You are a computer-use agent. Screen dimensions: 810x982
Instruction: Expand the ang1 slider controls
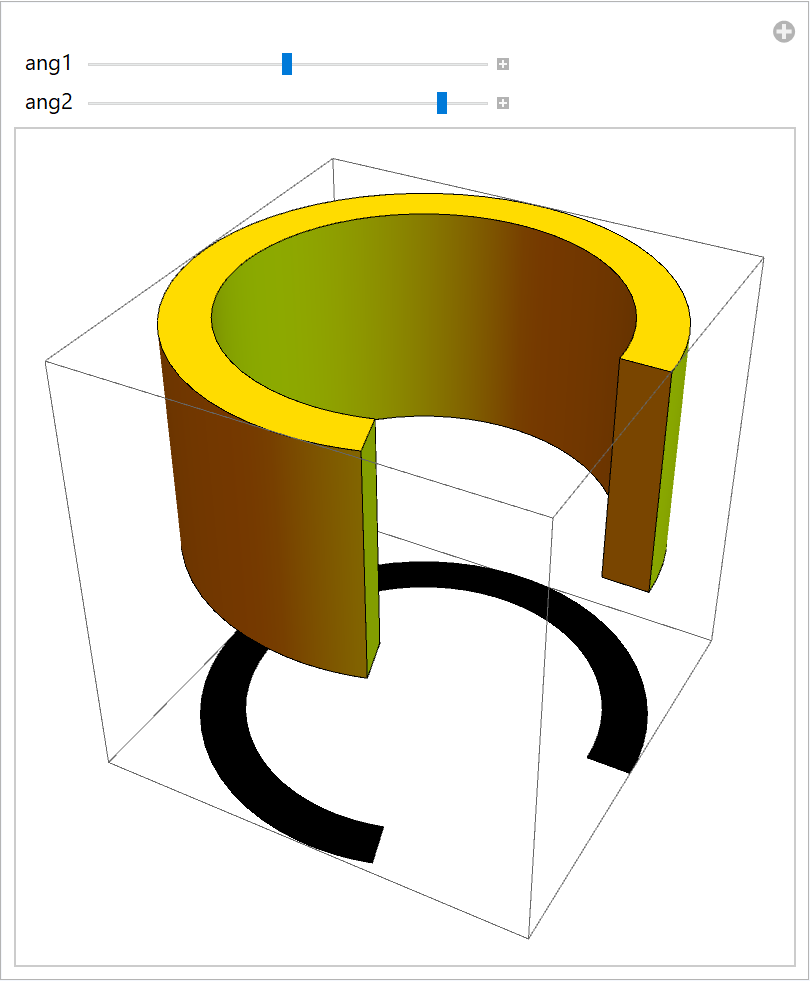(503, 64)
